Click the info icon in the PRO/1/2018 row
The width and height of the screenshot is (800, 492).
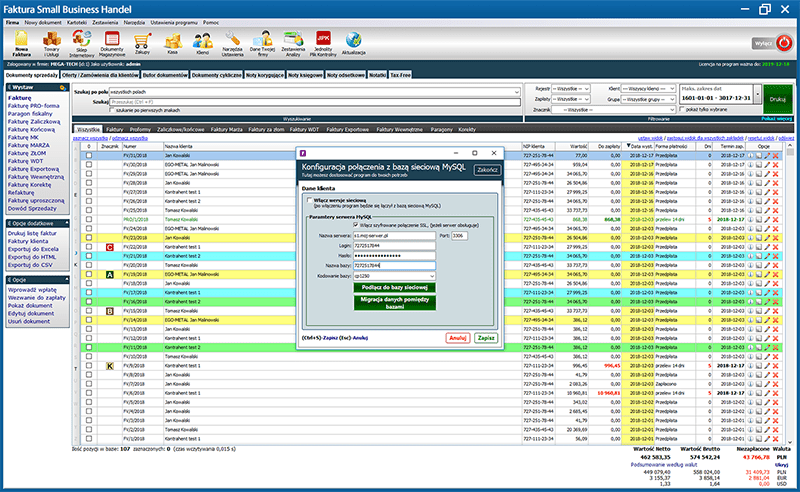[750, 219]
